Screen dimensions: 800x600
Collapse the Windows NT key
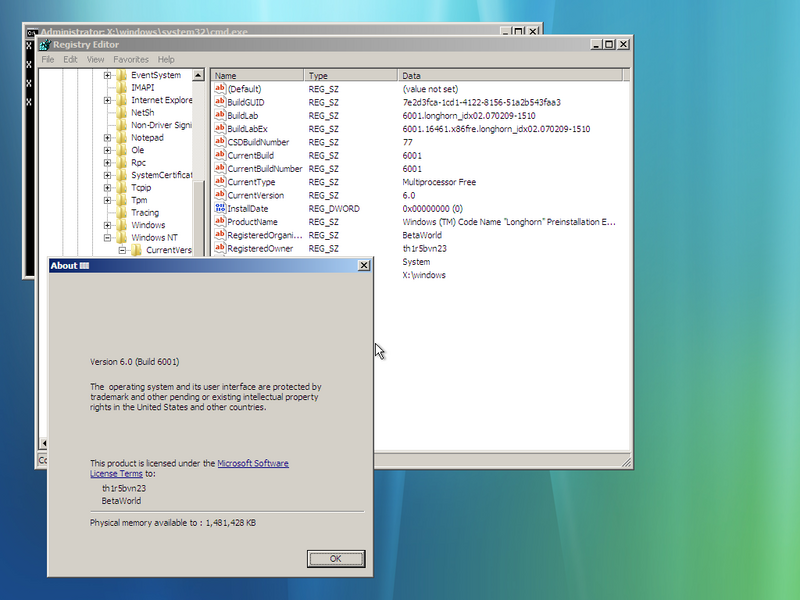[x=107, y=238]
